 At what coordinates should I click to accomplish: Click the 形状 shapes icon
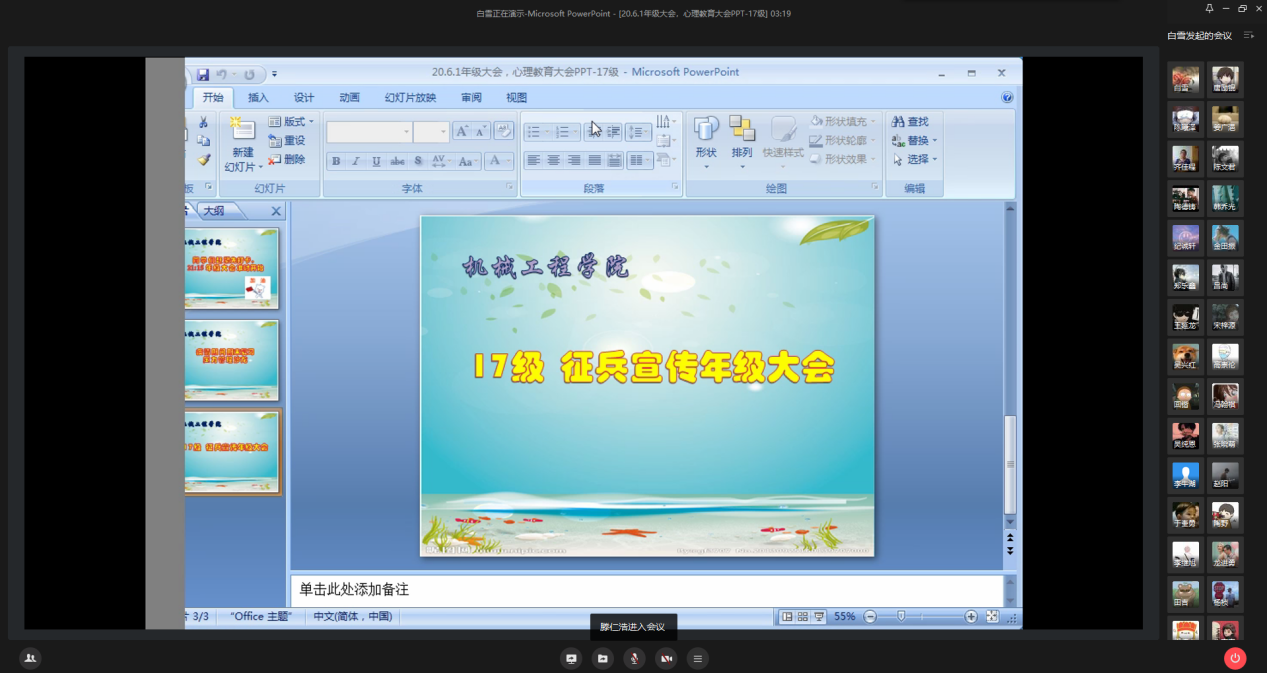706,136
